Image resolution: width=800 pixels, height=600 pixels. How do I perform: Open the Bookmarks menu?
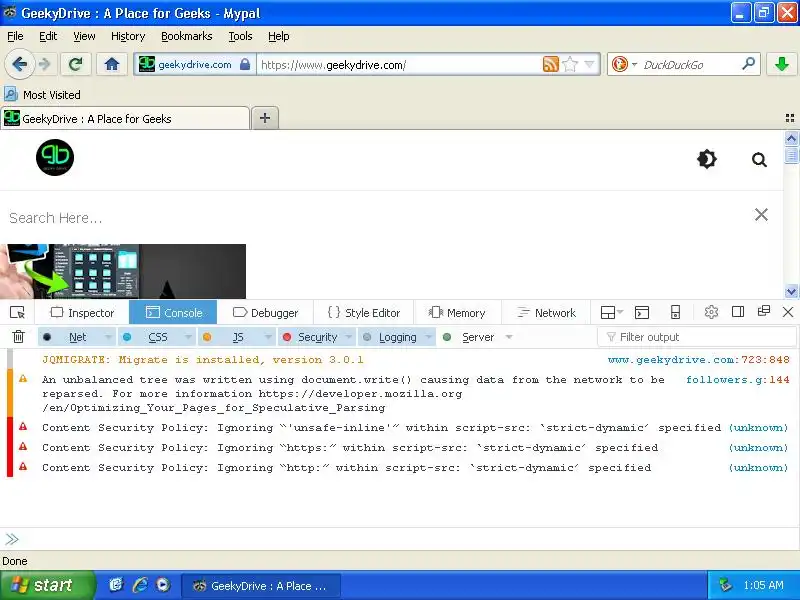tap(186, 36)
